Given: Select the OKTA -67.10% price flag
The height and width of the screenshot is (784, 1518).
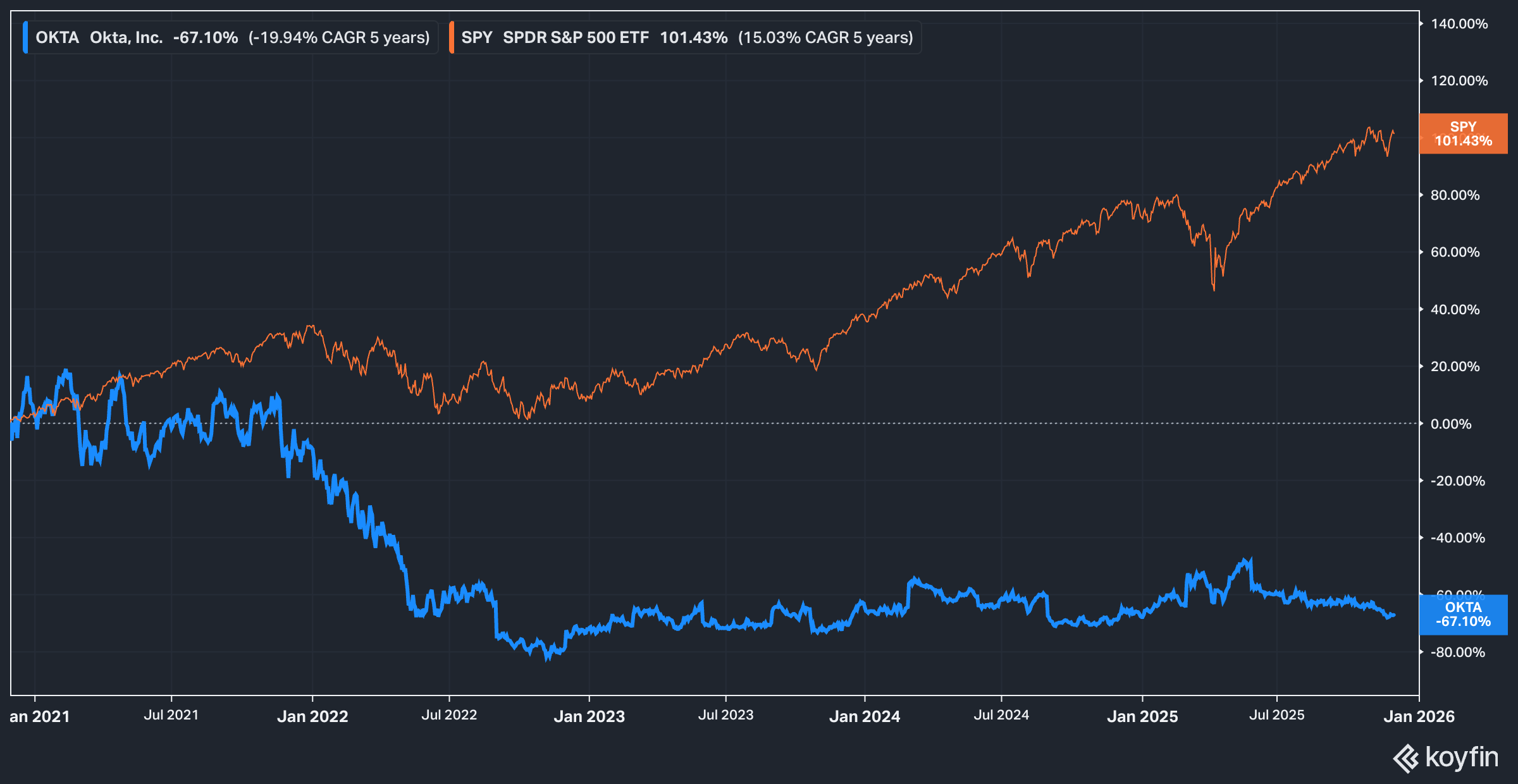Looking at the screenshot, I should tap(1462, 614).
